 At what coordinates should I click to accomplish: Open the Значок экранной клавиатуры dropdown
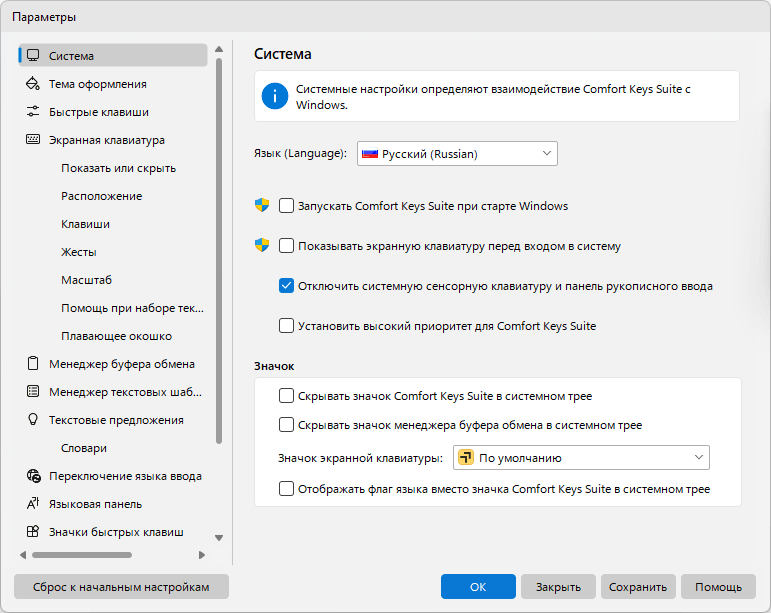point(581,458)
